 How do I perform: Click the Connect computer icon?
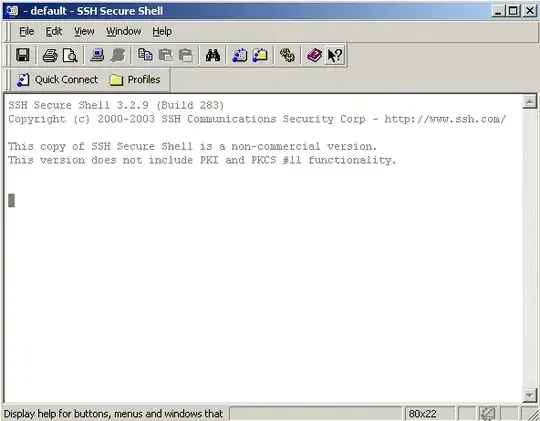coord(97,55)
